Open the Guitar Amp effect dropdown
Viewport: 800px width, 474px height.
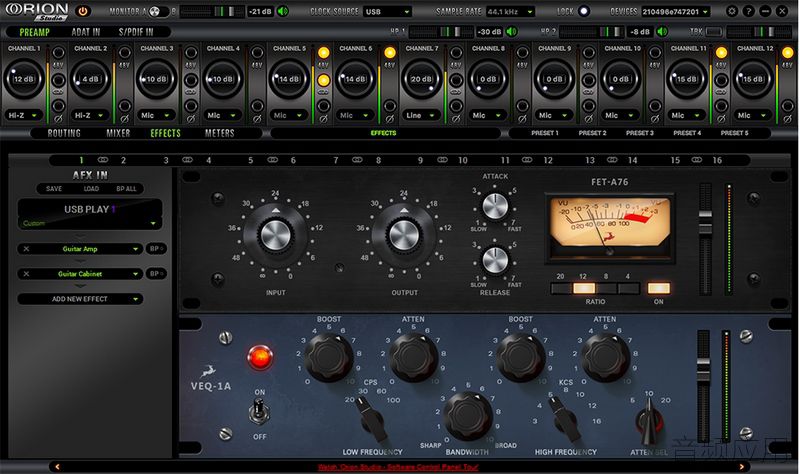pyautogui.click(x=80, y=249)
